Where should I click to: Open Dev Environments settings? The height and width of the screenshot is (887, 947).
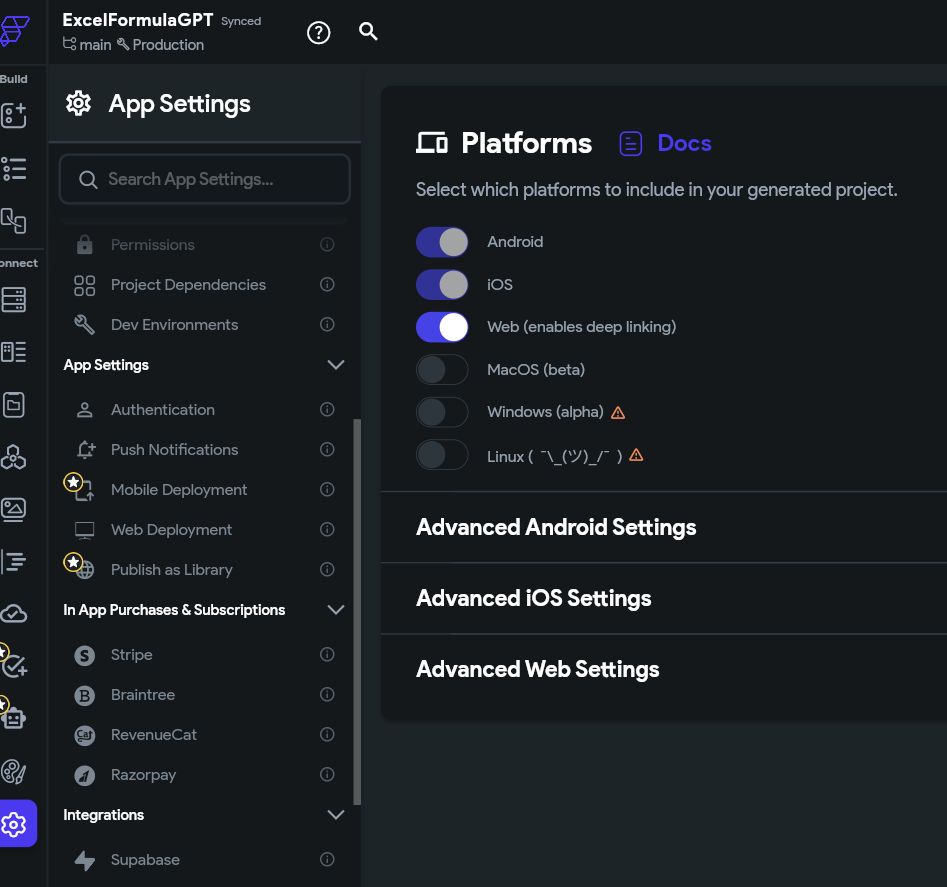click(x=205, y=325)
